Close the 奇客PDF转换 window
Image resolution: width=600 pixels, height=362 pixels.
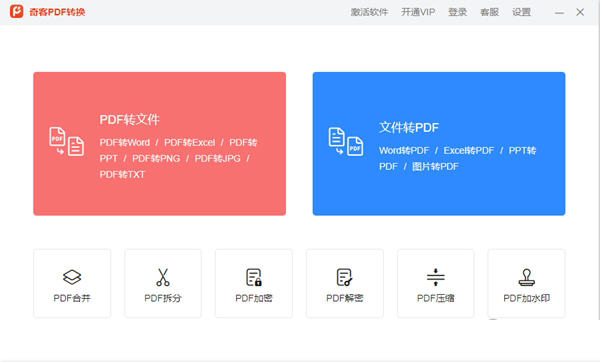tap(580, 12)
